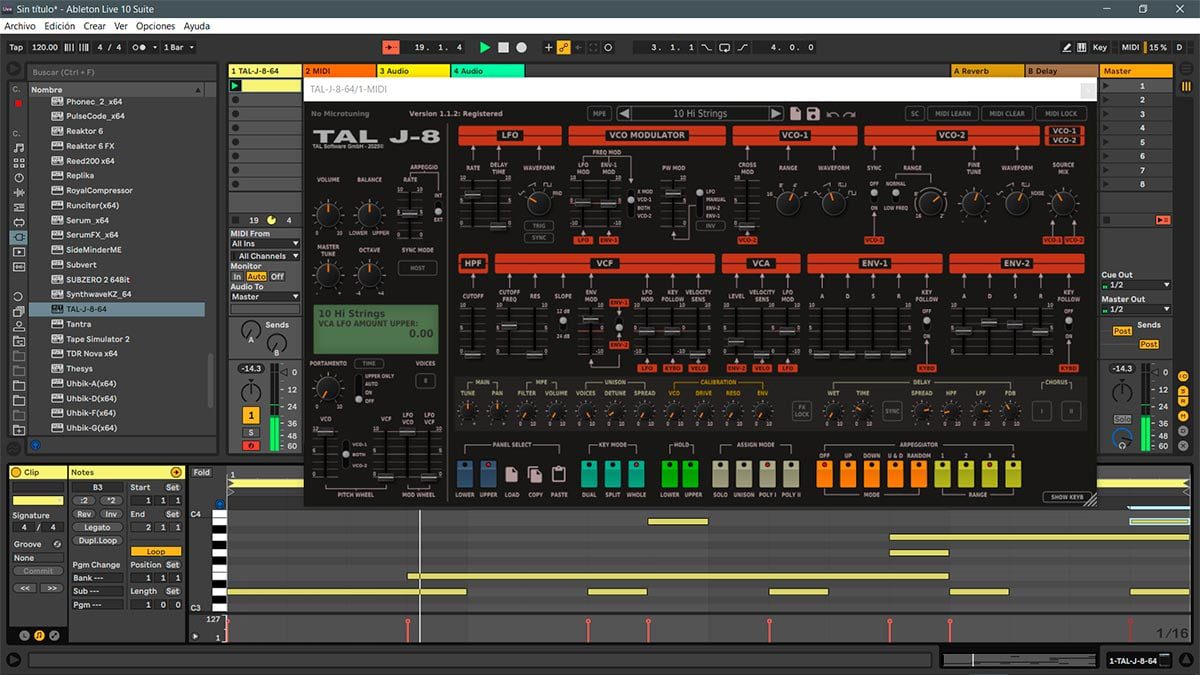
Task: Go to the previous TAL J-8 preset
Action: click(x=624, y=114)
